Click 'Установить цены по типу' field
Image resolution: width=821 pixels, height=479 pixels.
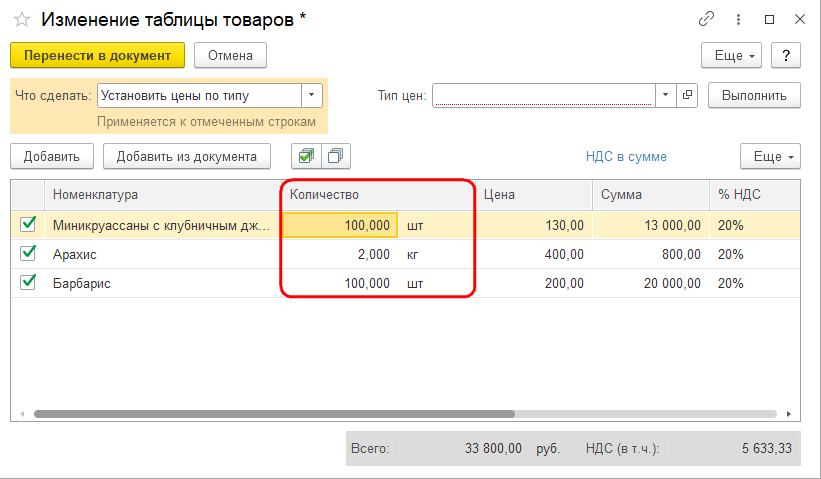click(x=199, y=95)
